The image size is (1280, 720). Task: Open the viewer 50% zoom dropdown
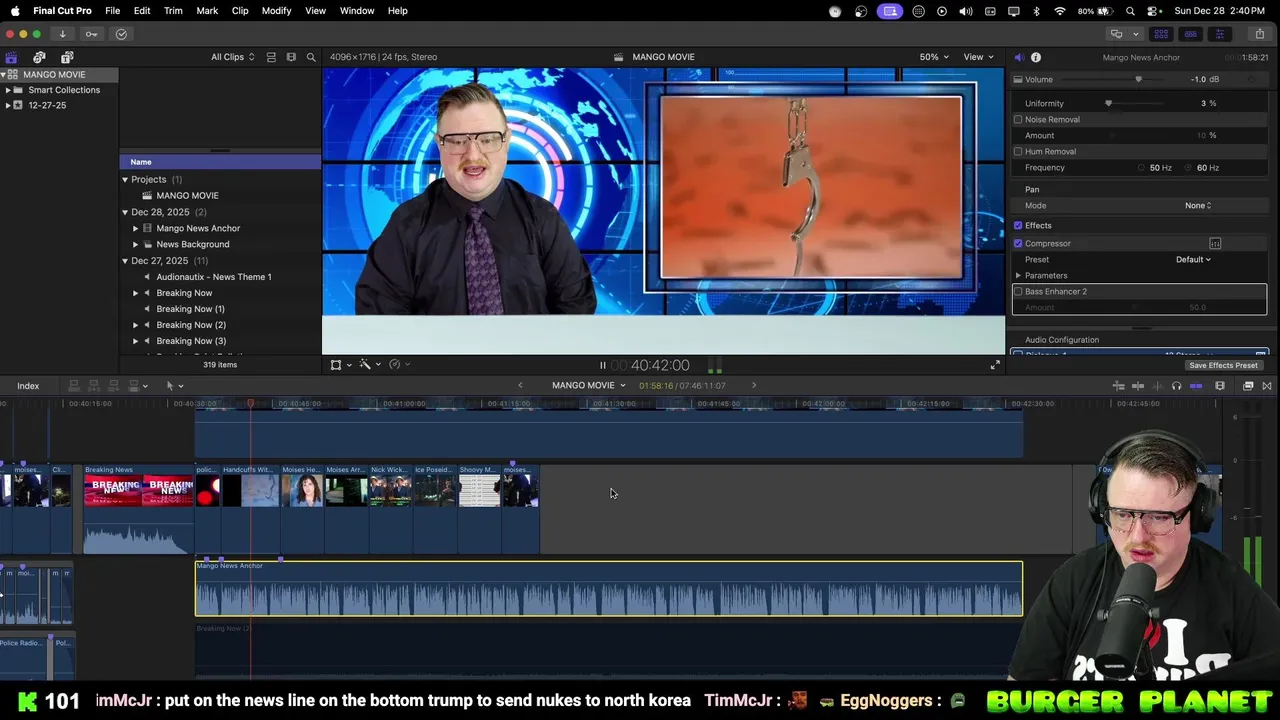tap(934, 57)
